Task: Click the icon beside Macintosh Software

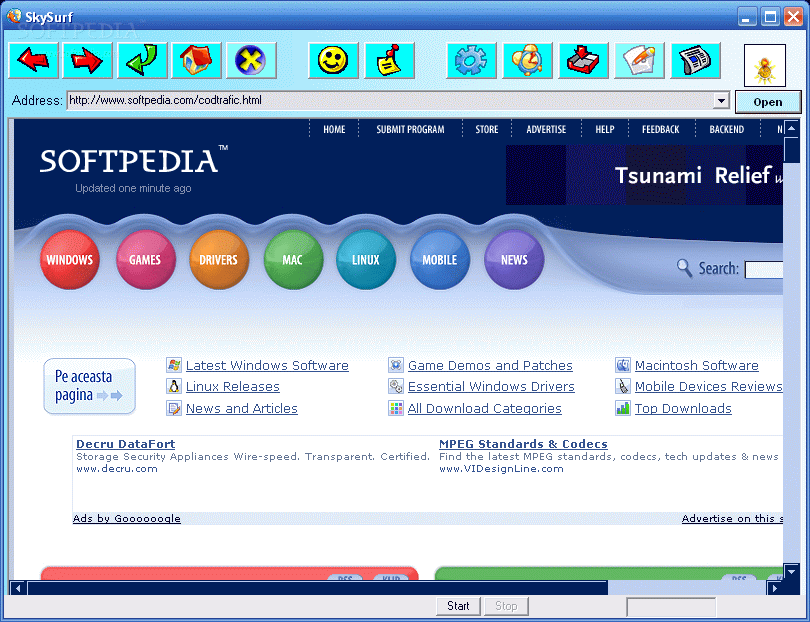Action: click(x=623, y=365)
